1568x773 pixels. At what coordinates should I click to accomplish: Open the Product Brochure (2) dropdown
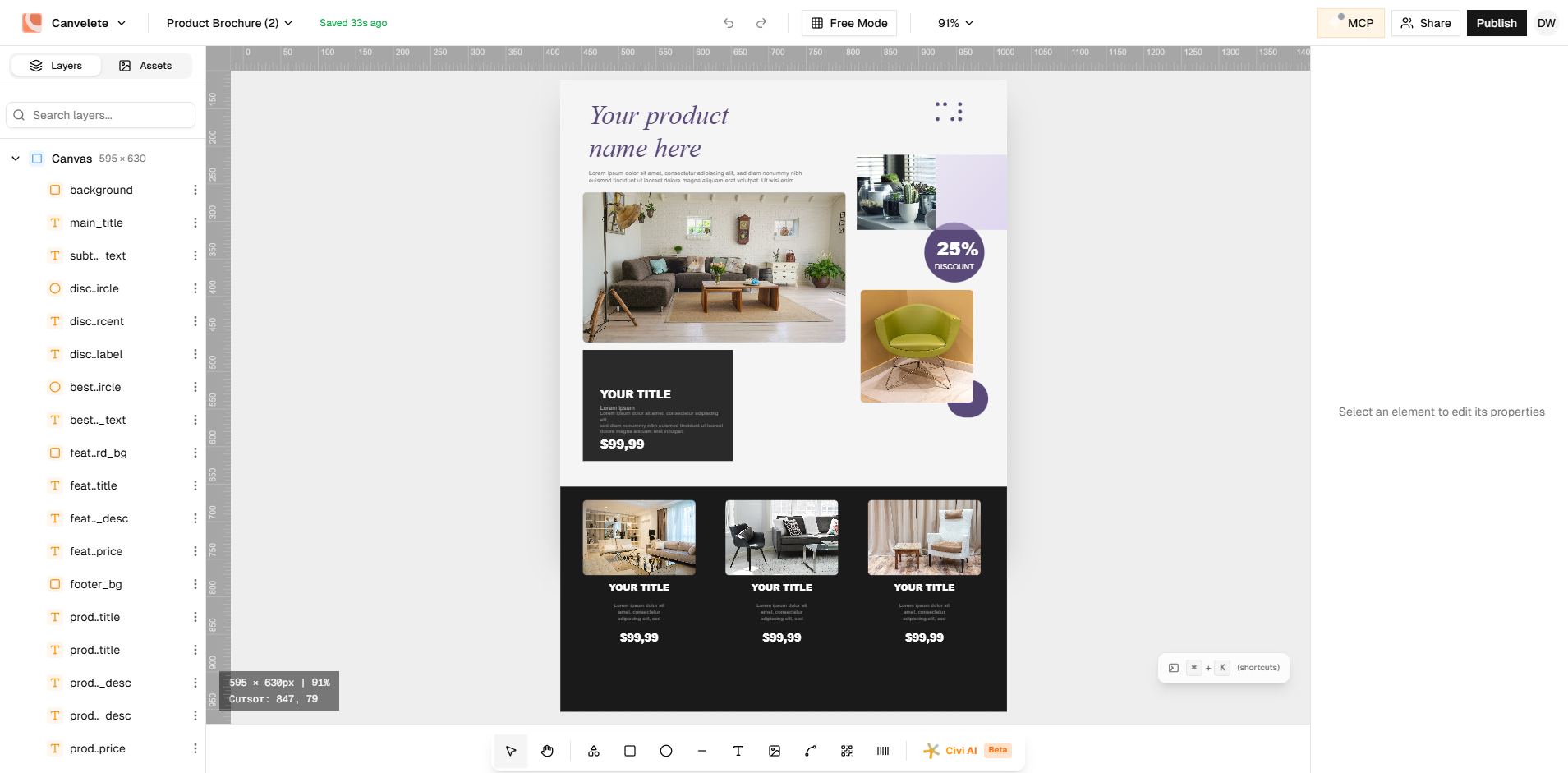pos(228,23)
